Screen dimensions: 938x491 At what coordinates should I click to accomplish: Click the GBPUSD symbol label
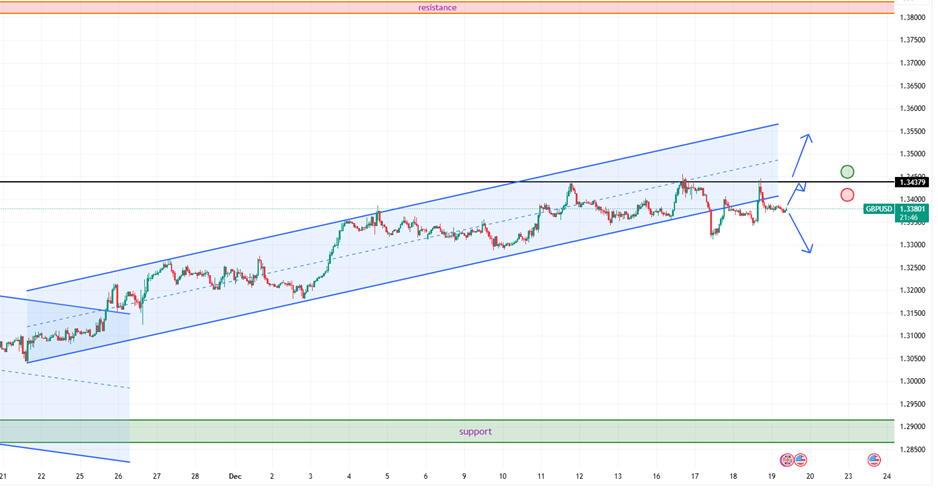[x=879, y=209]
